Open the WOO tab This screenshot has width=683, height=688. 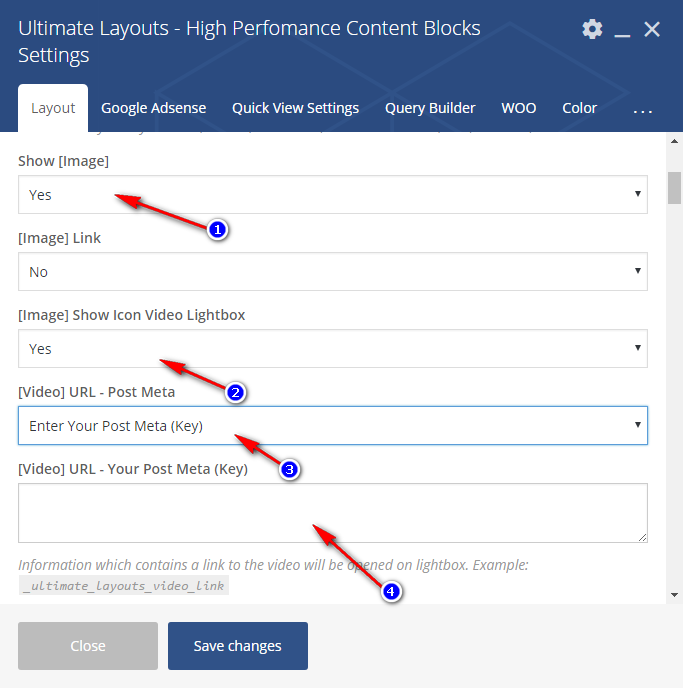coord(518,108)
